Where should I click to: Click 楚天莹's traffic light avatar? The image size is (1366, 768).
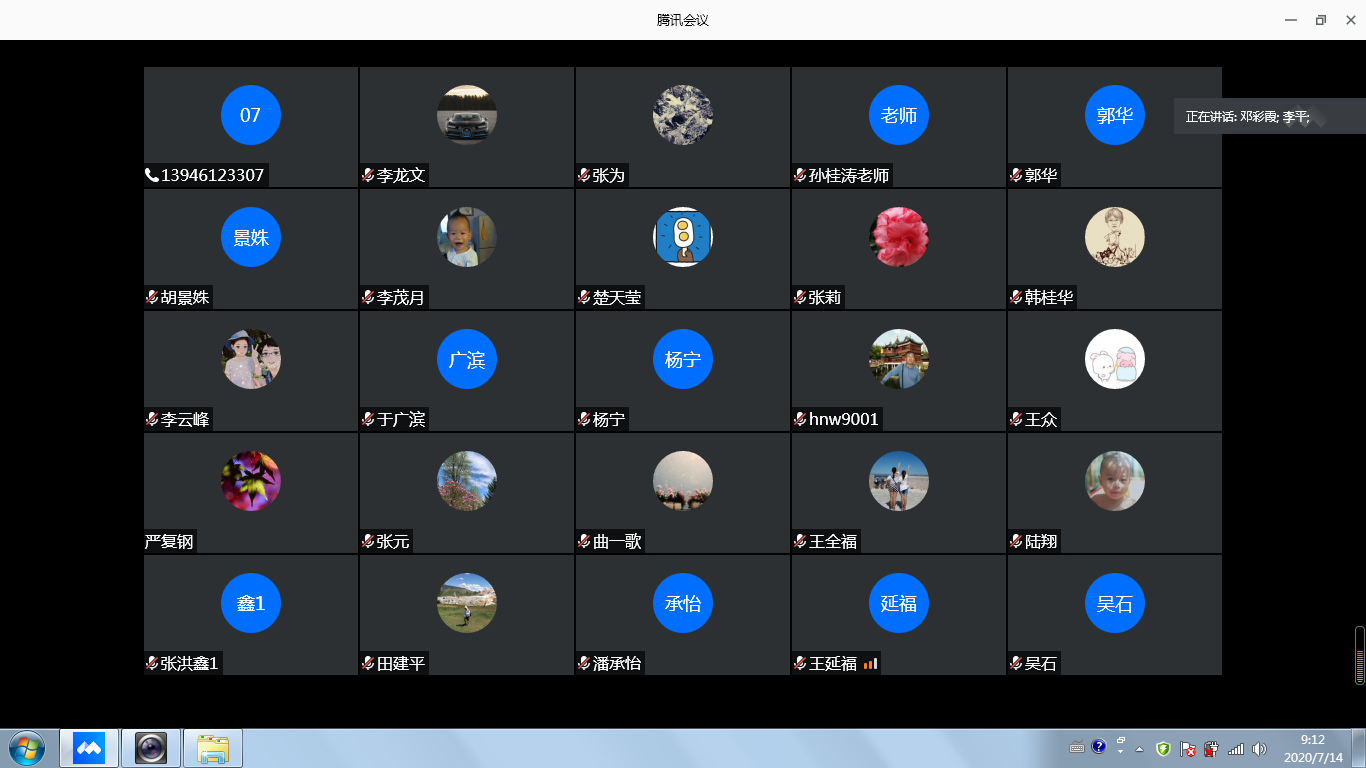coord(682,237)
